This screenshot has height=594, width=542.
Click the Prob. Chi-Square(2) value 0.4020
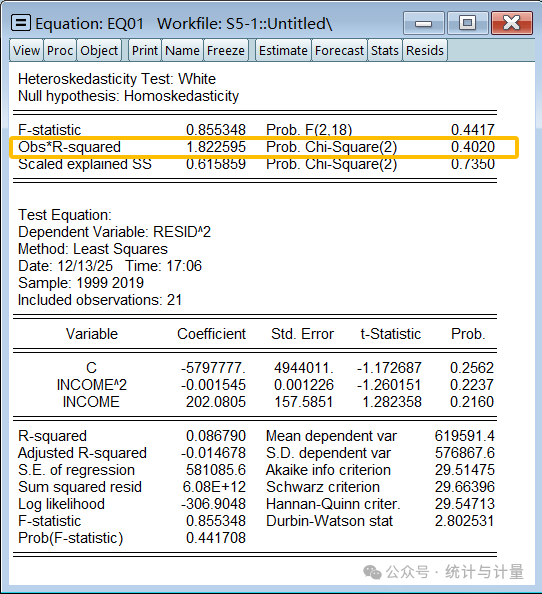(x=473, y=147)
